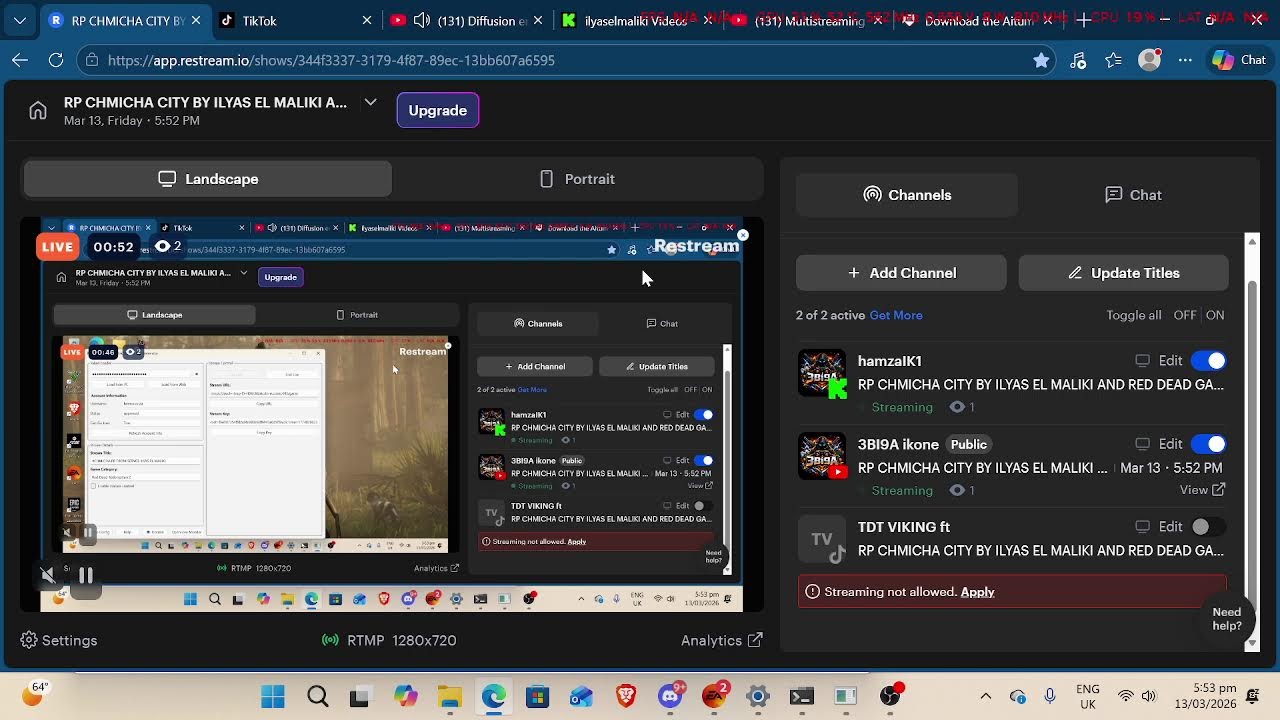Mute the Diffusion tab audio icon

(x=422, y=20)
